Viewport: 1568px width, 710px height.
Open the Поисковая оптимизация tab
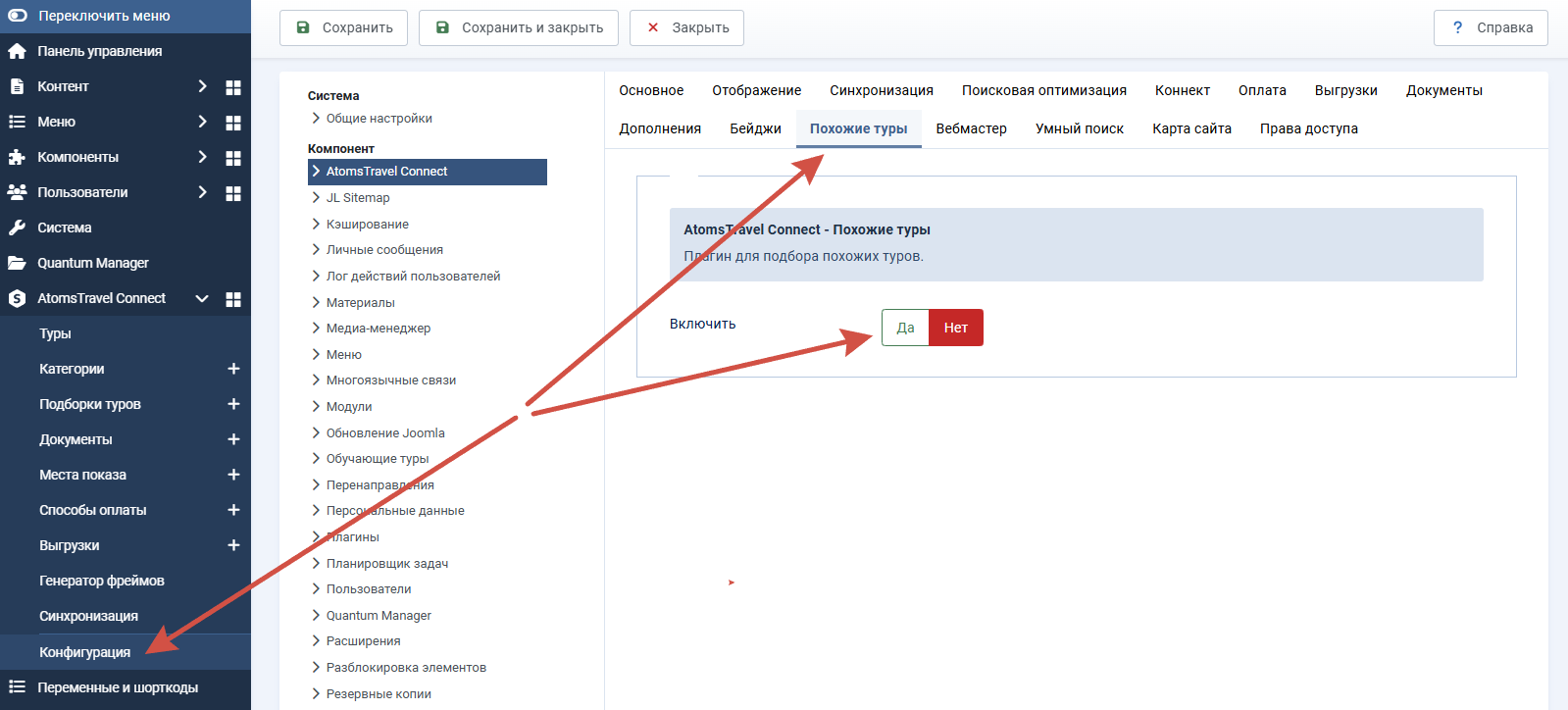point(1044,90)
